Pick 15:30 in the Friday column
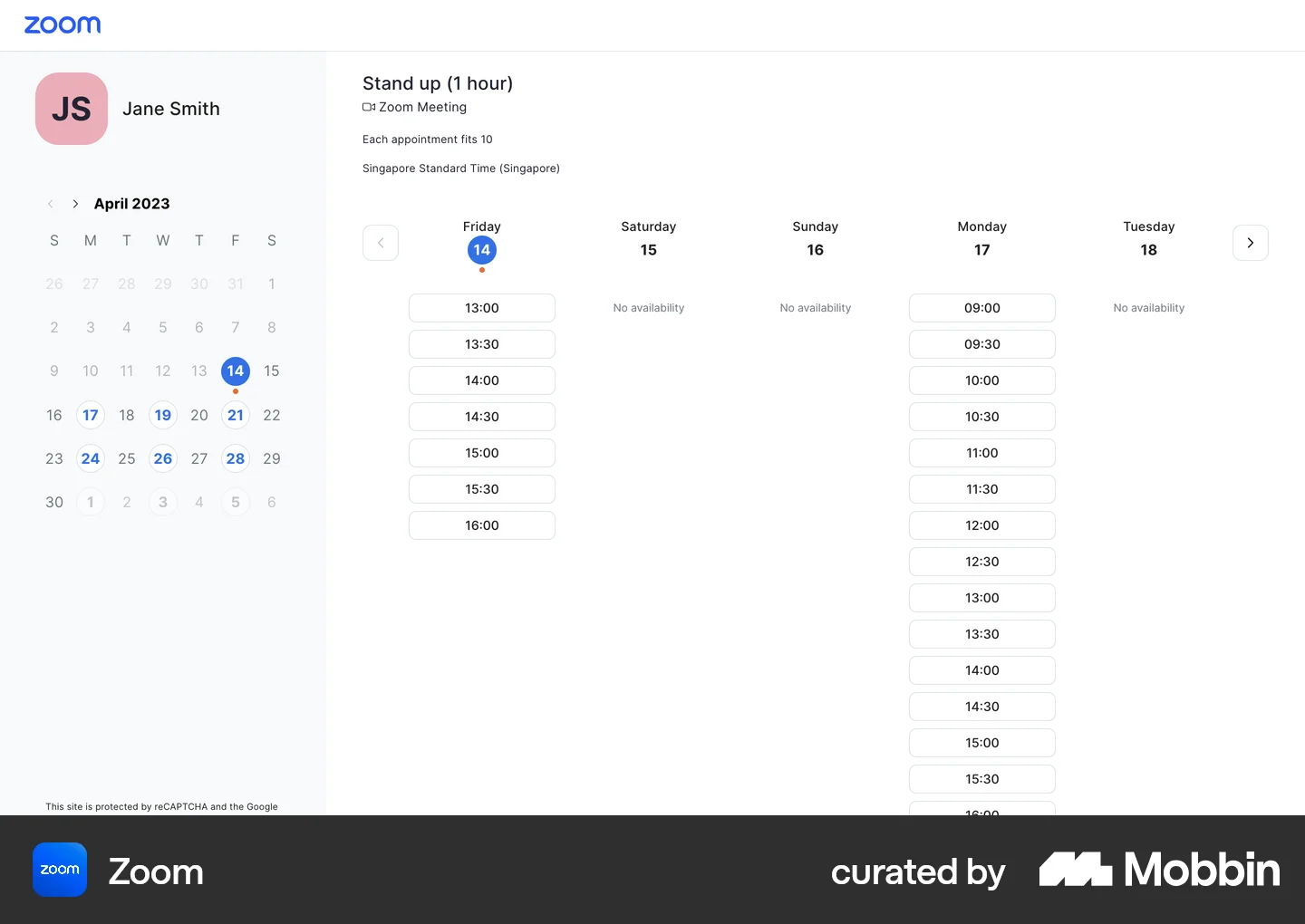This screenshot has width=1305, height=924. click(x=482, y=489)
